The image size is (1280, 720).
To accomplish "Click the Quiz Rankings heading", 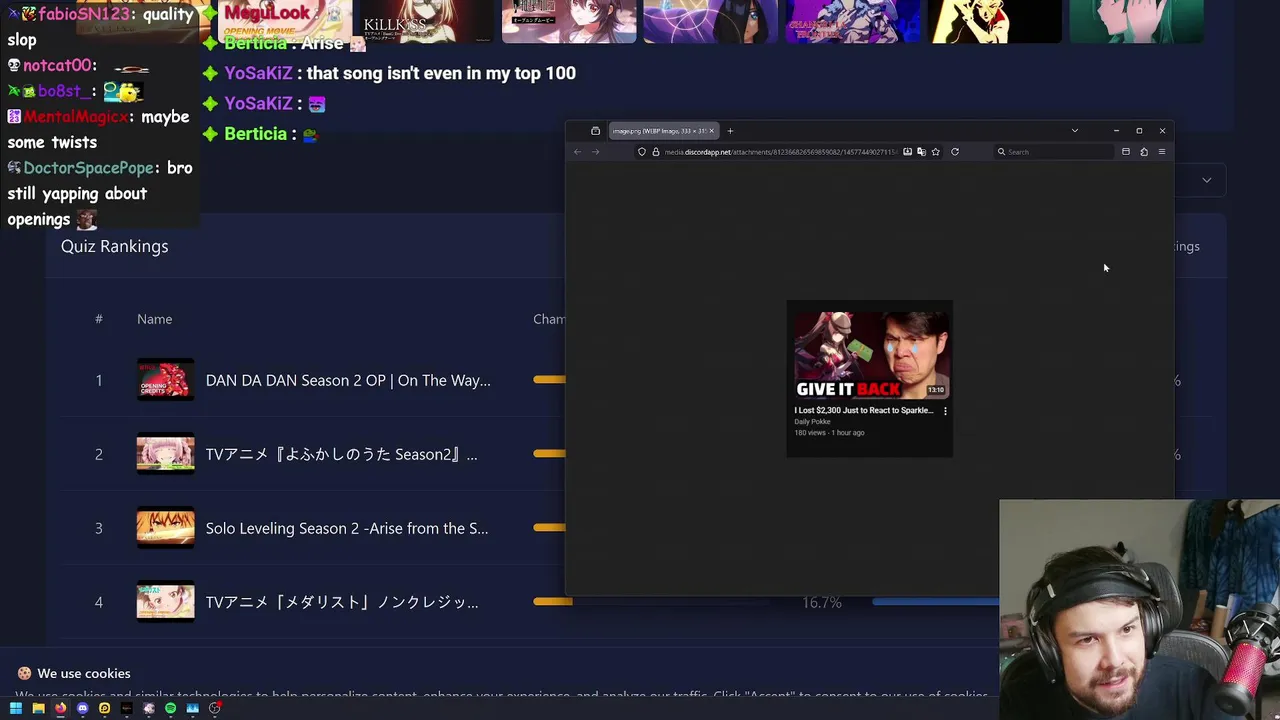I will tap(114, 246).
